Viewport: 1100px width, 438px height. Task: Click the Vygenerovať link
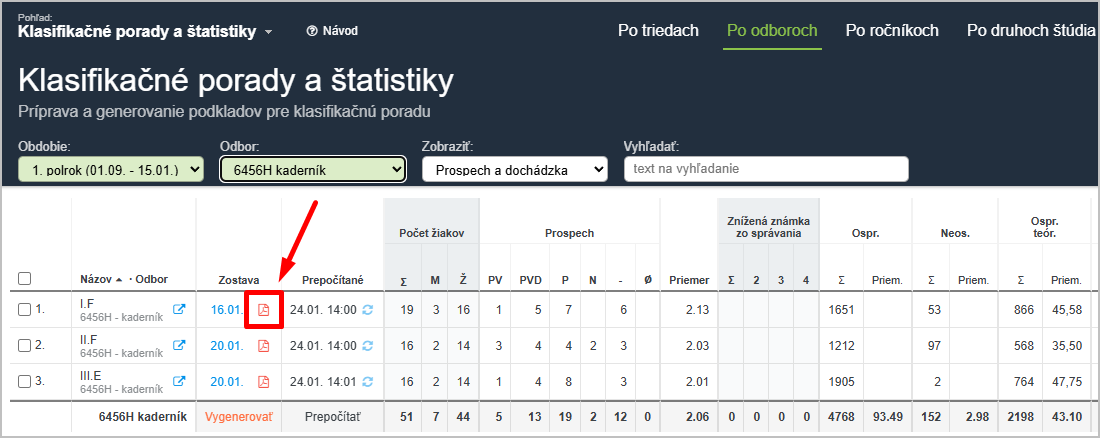[x=238, y=416]
